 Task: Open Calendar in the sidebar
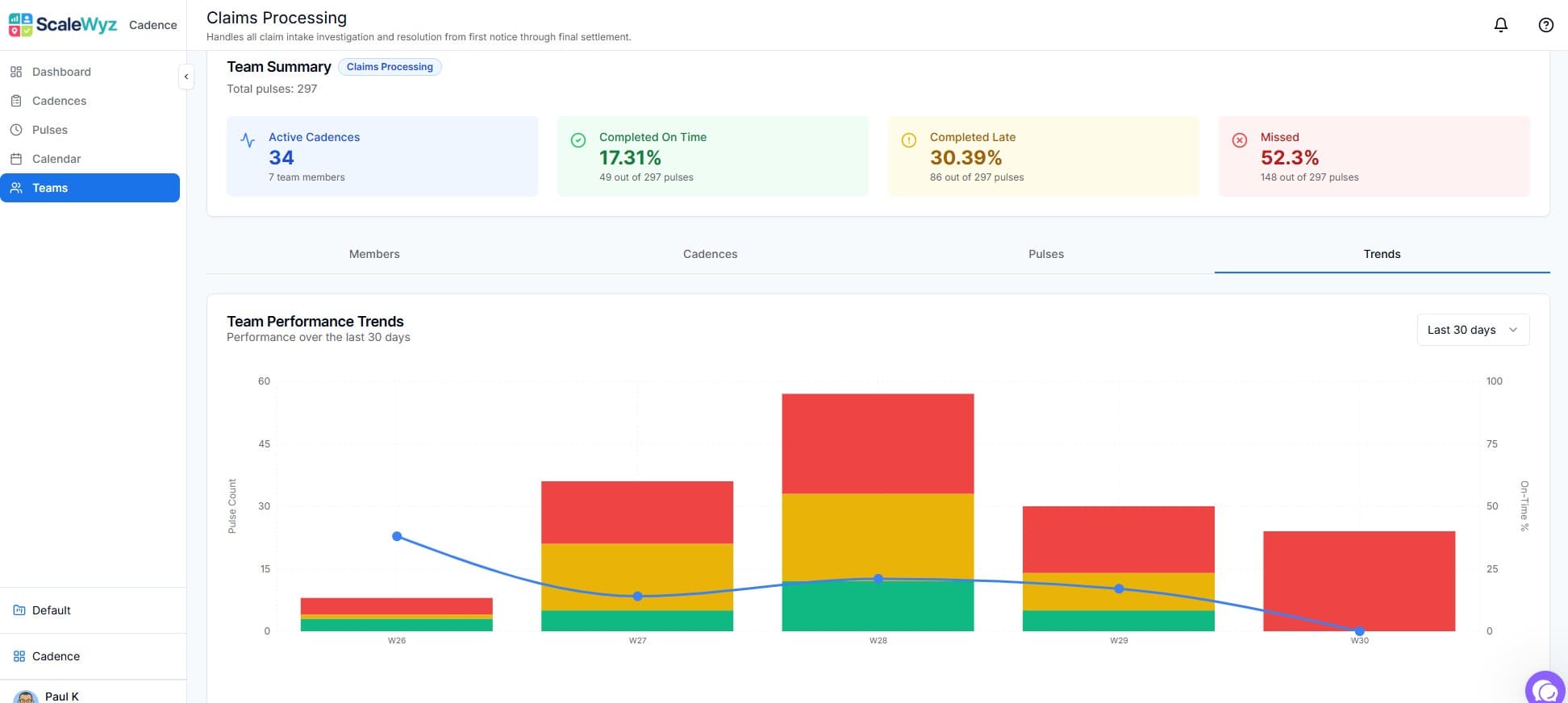pos(56,159)
